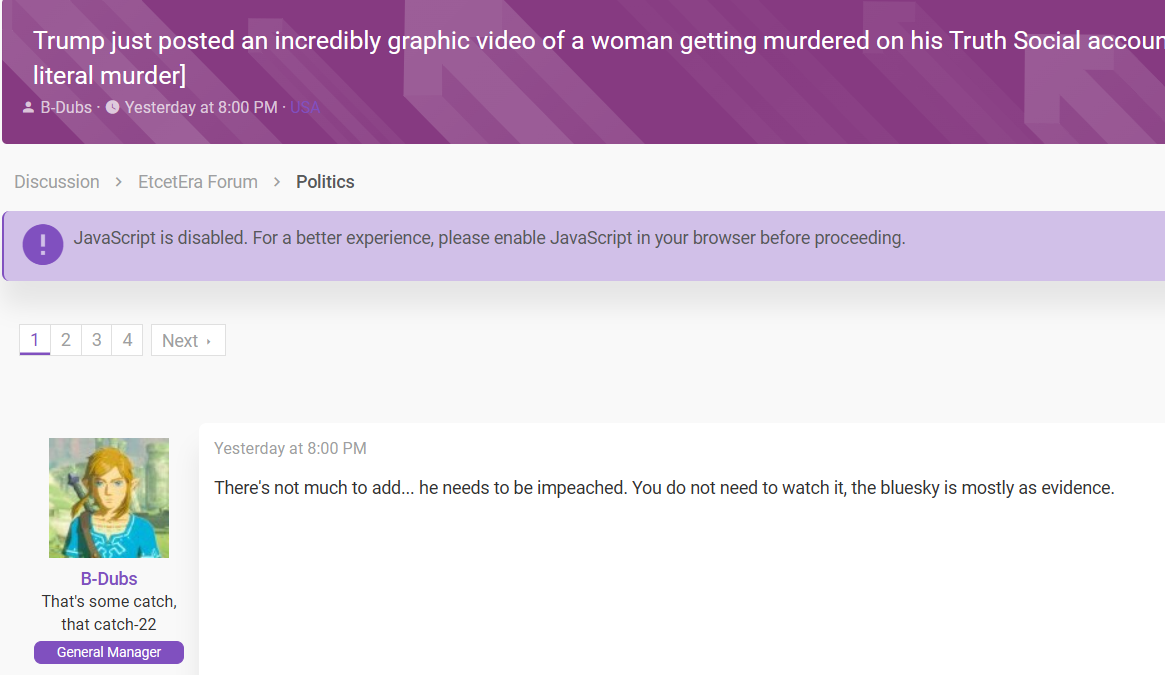Go to page 2 of the thread

coord(65,340)
